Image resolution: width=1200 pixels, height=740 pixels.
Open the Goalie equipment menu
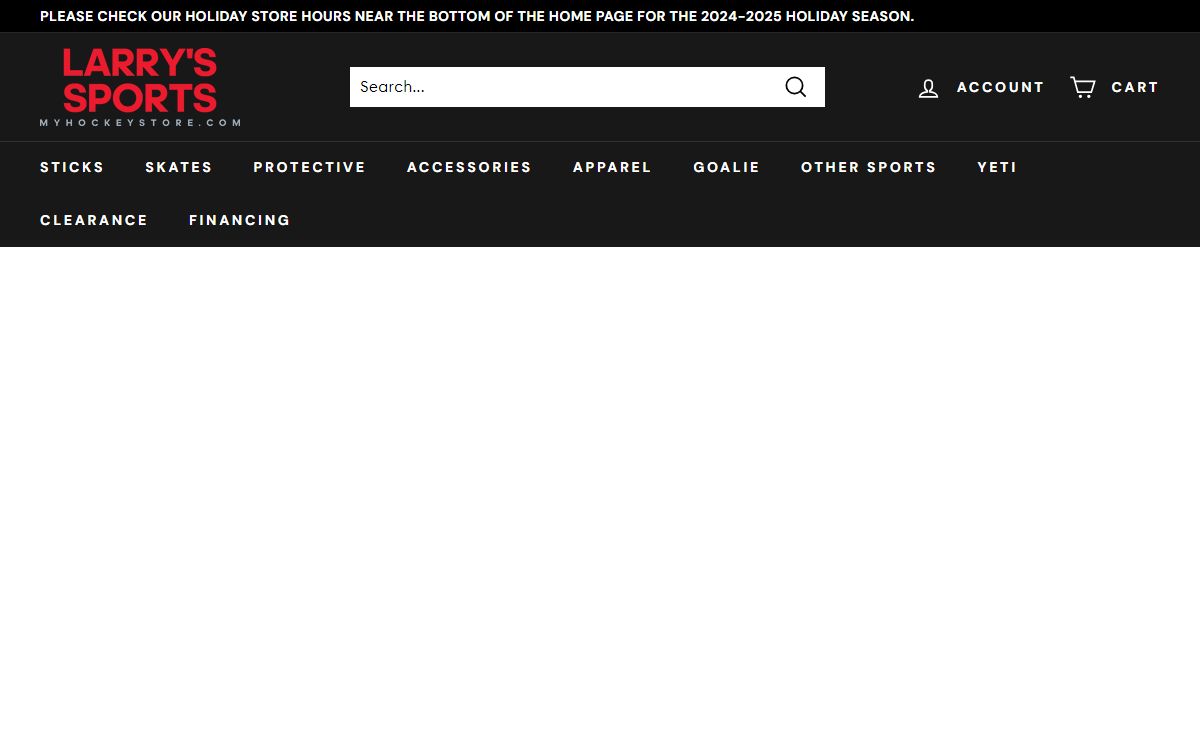(x=726, y=167)
